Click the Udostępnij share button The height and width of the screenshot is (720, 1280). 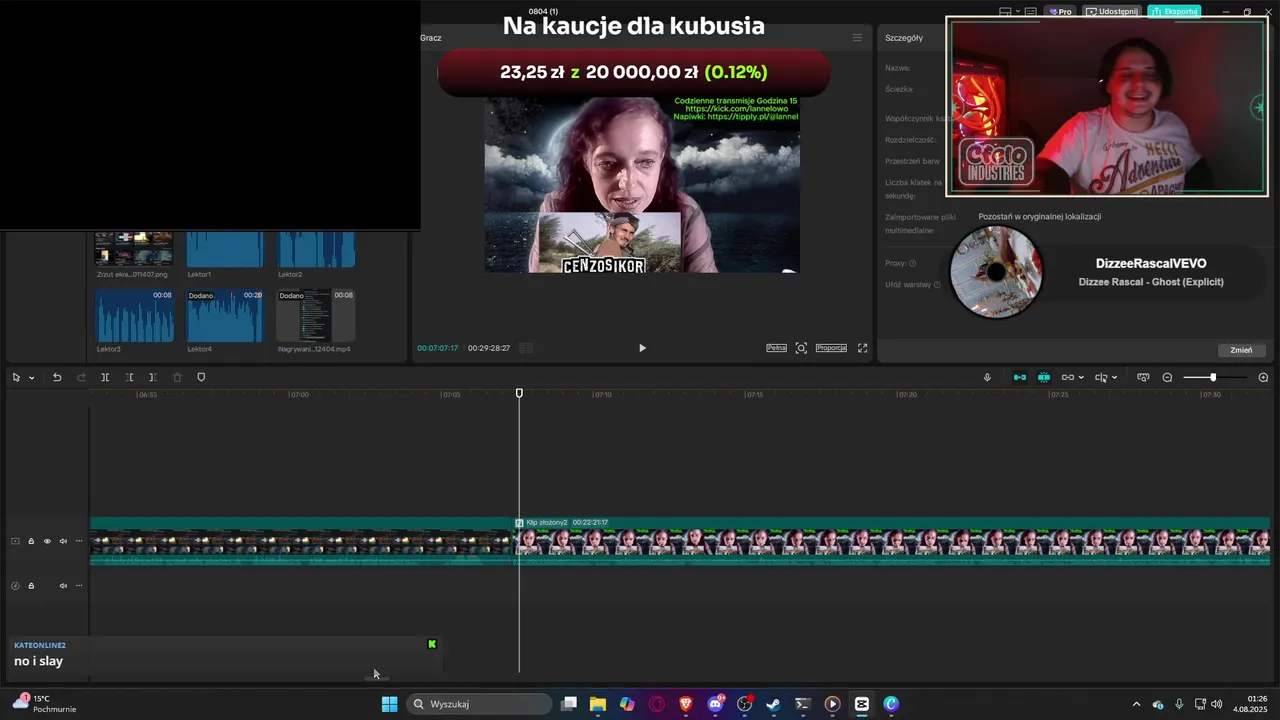1112,12
